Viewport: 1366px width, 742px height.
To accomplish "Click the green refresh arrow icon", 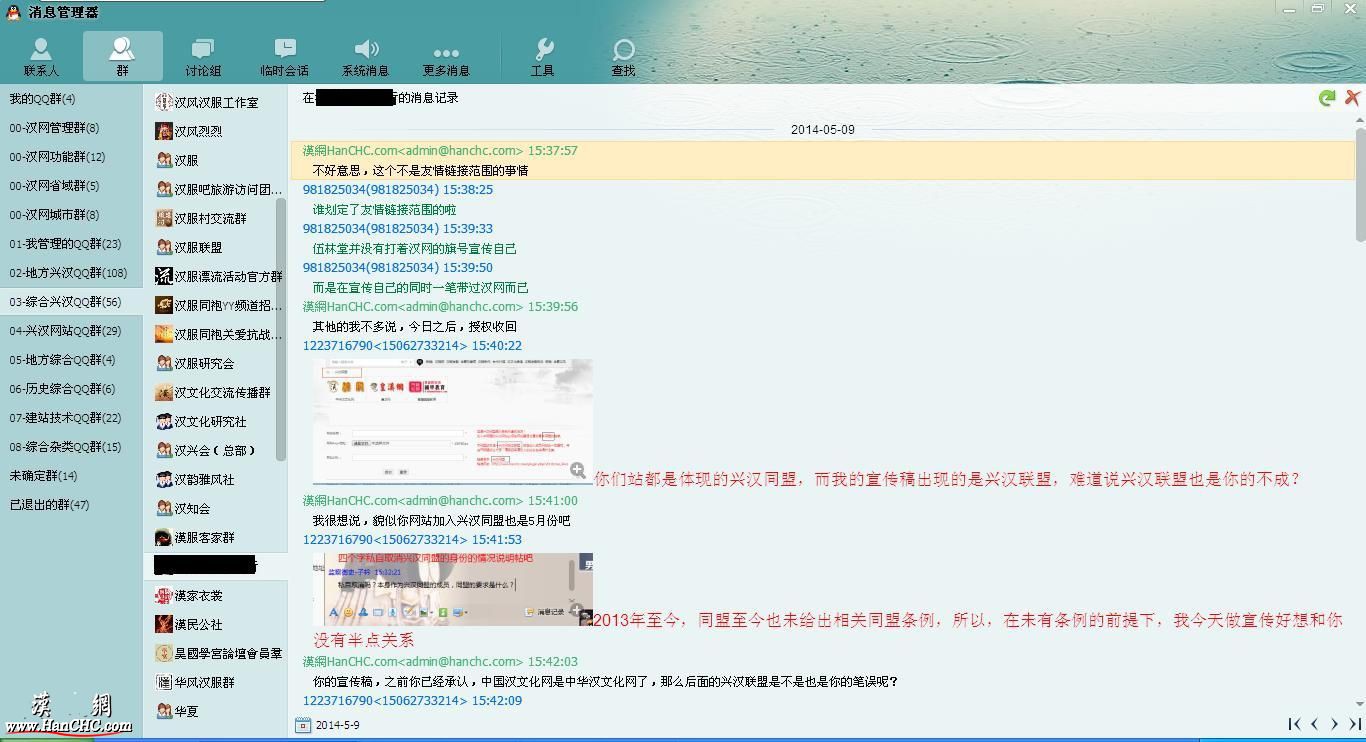I will 1327,98.
